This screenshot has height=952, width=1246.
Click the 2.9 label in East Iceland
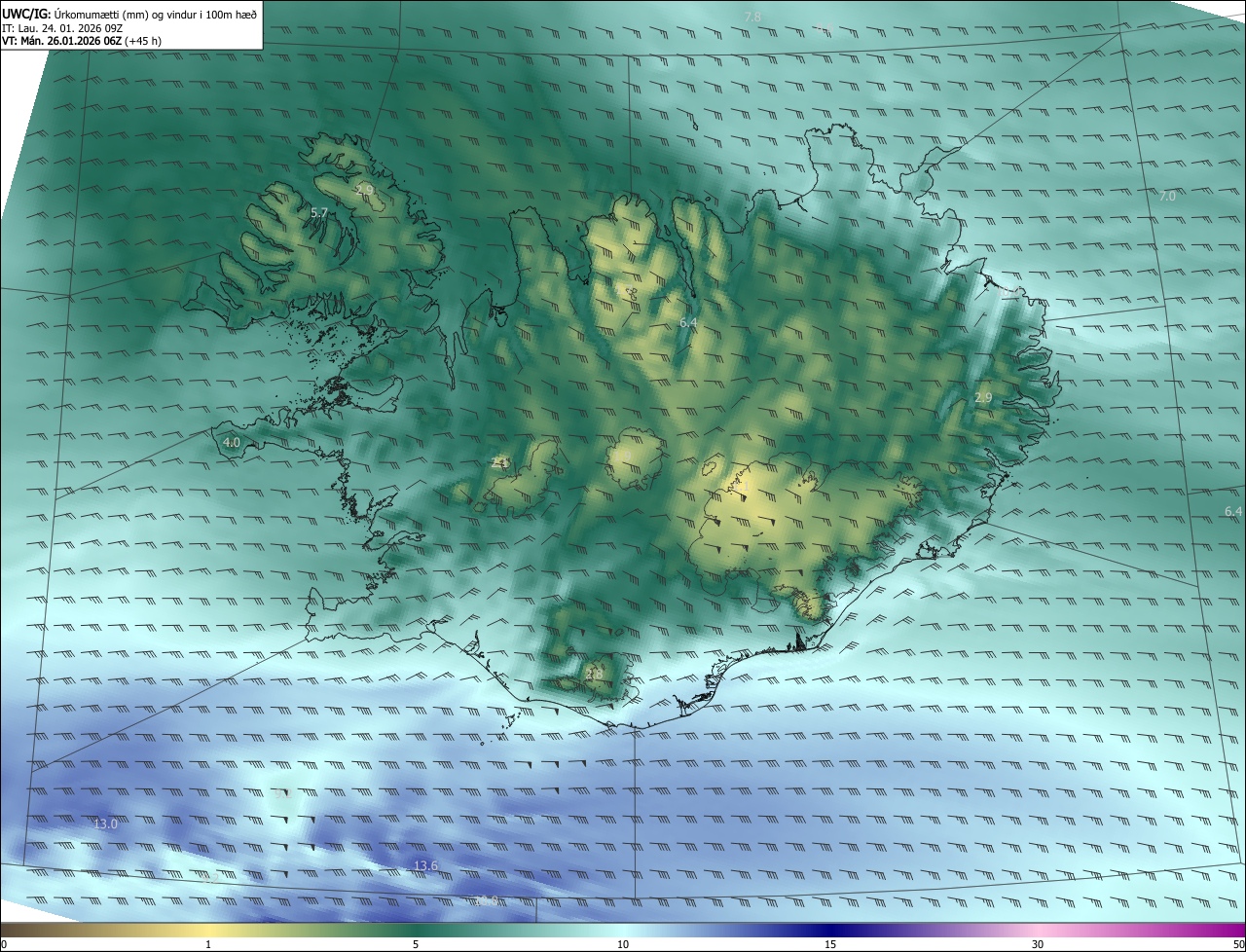983,397
